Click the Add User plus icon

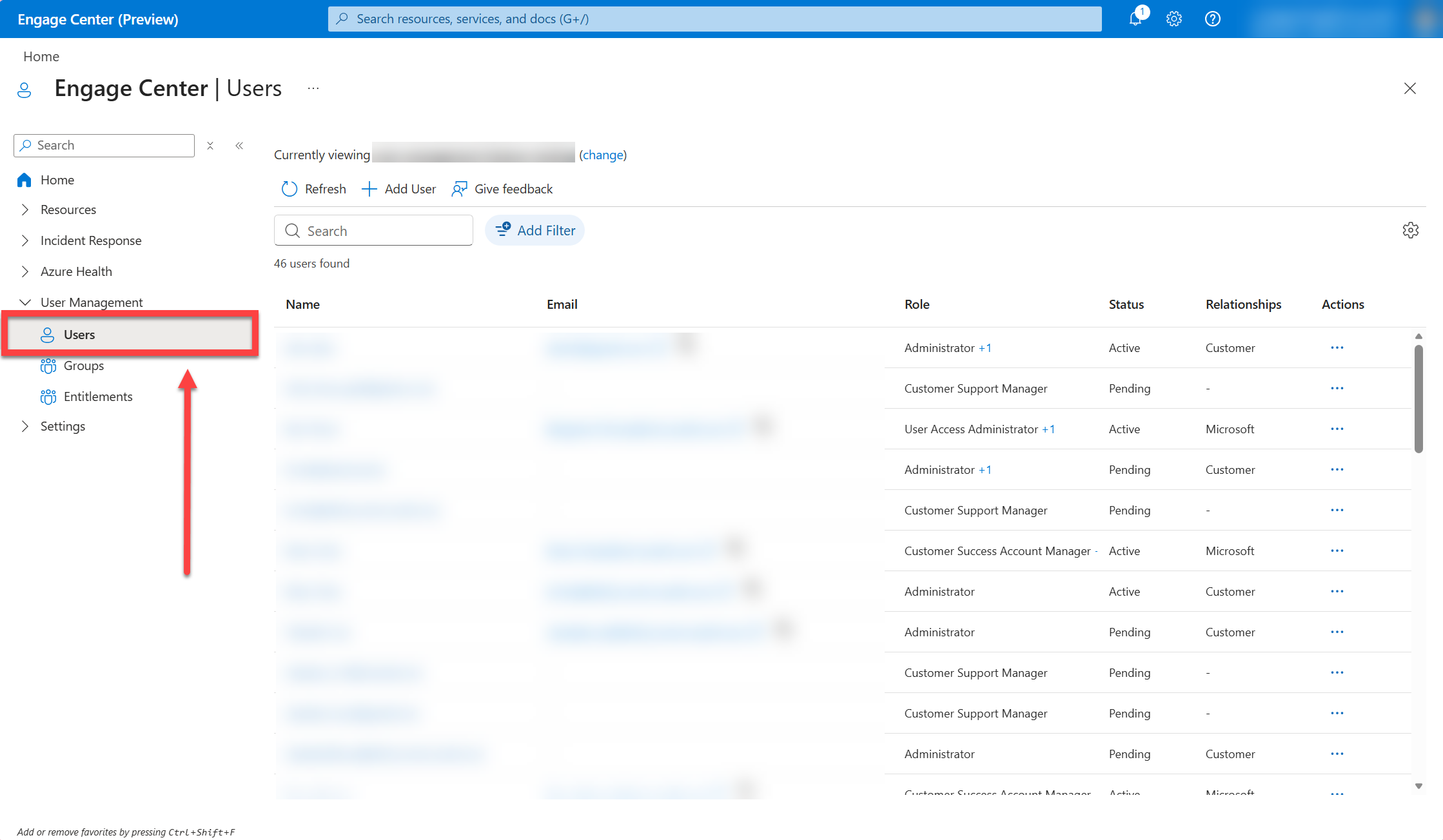coord(369,189)
